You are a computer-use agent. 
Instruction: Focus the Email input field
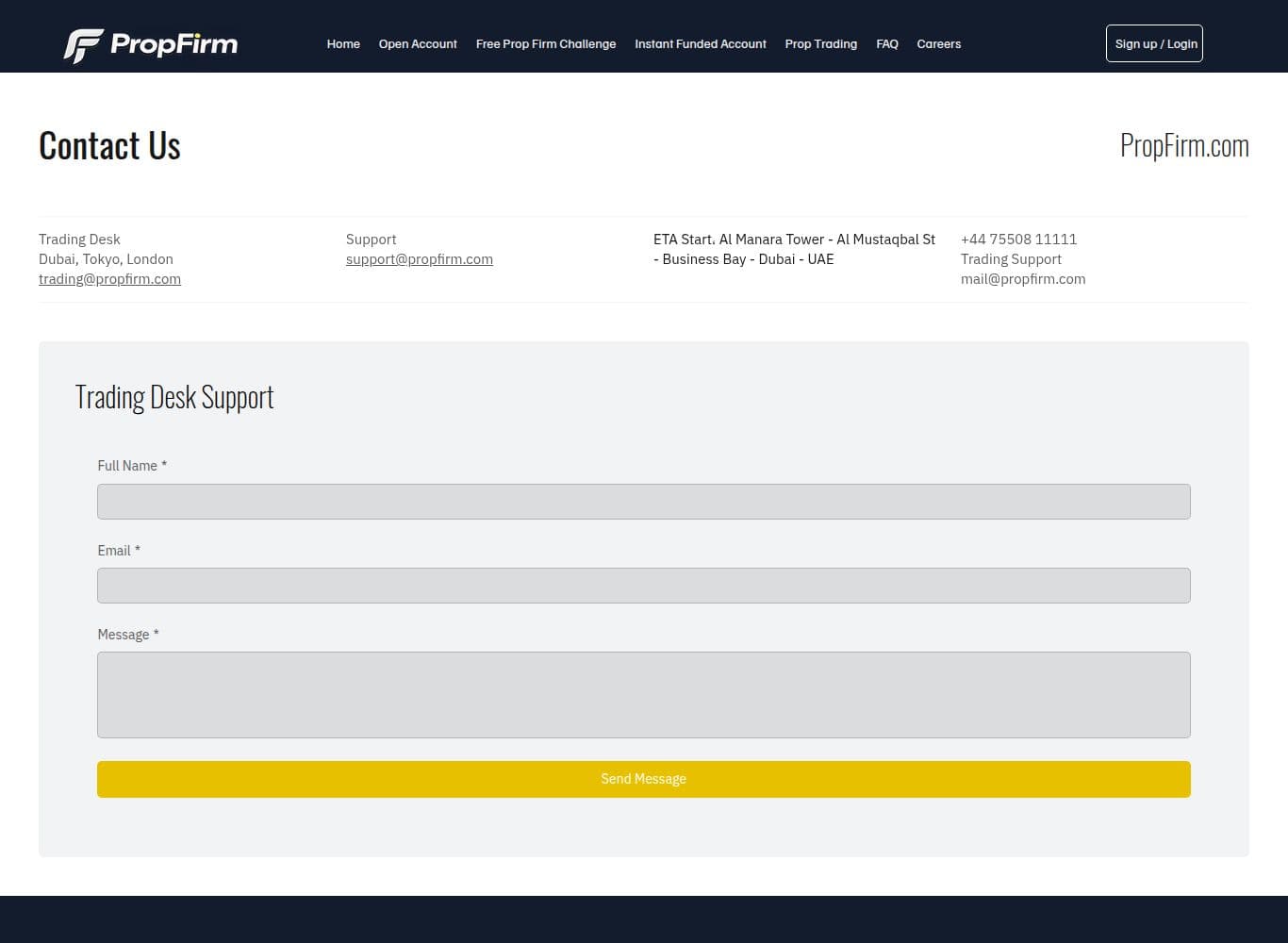[644, 586]
